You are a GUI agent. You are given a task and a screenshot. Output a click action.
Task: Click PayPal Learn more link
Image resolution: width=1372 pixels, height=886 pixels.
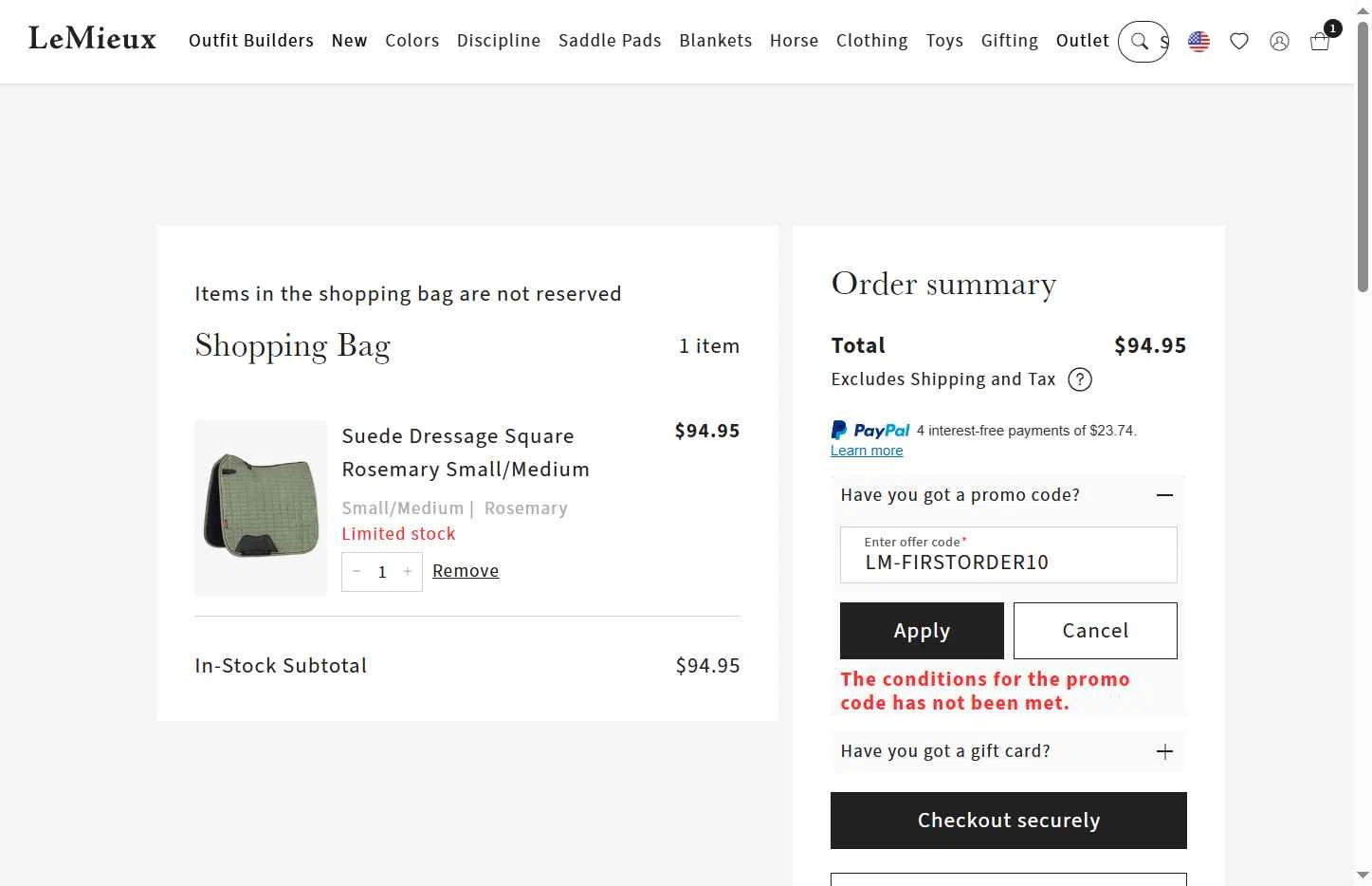(867, 451)
